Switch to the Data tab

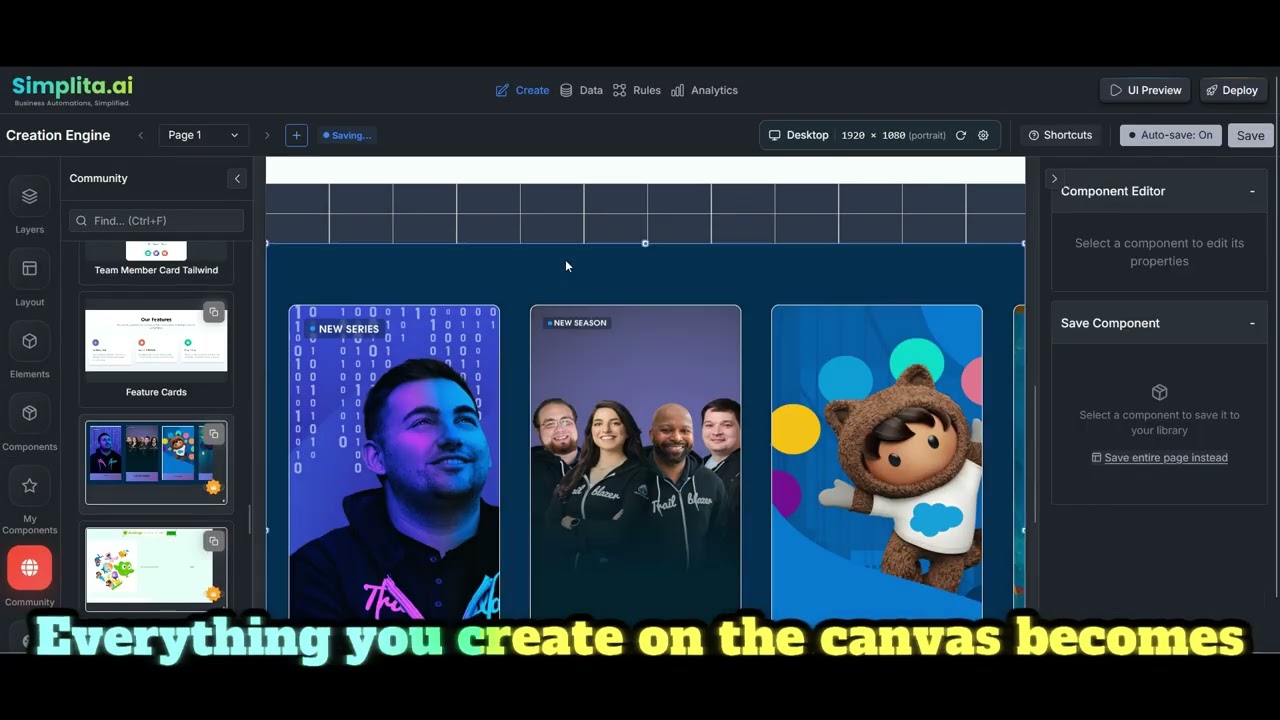[581, 90]
